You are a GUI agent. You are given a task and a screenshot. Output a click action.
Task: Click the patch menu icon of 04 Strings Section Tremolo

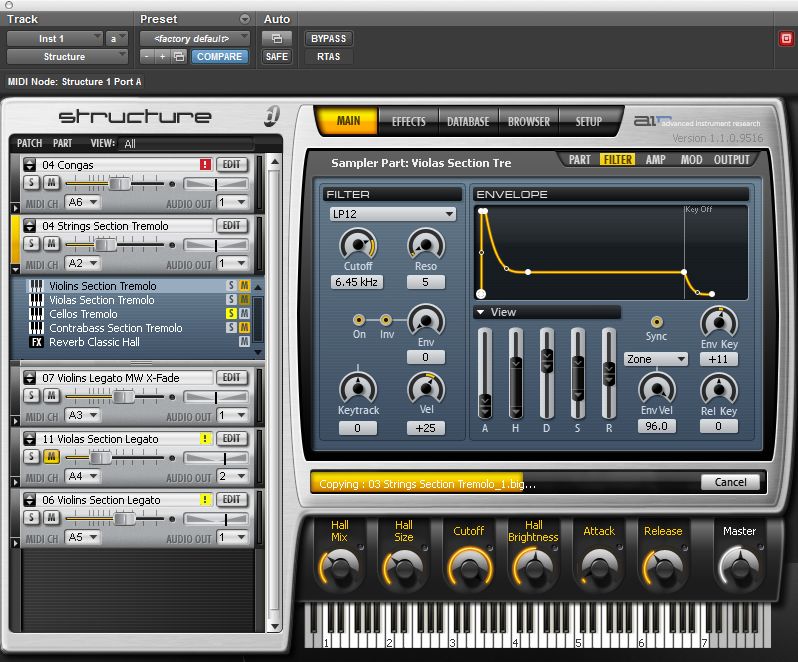[30, 226]
